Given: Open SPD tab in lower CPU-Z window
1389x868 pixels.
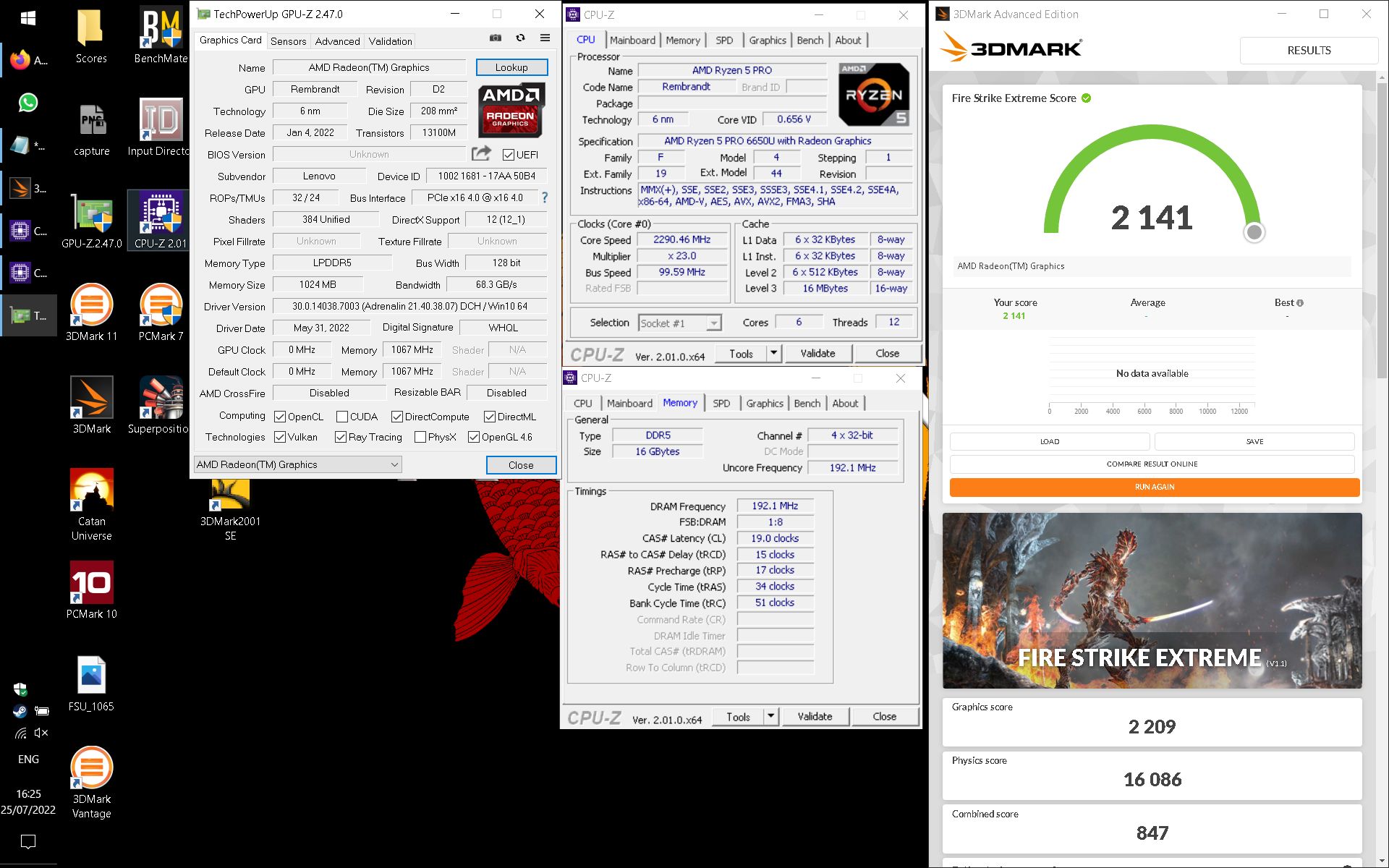Looking at the screenshot, I should click(721, 404).
